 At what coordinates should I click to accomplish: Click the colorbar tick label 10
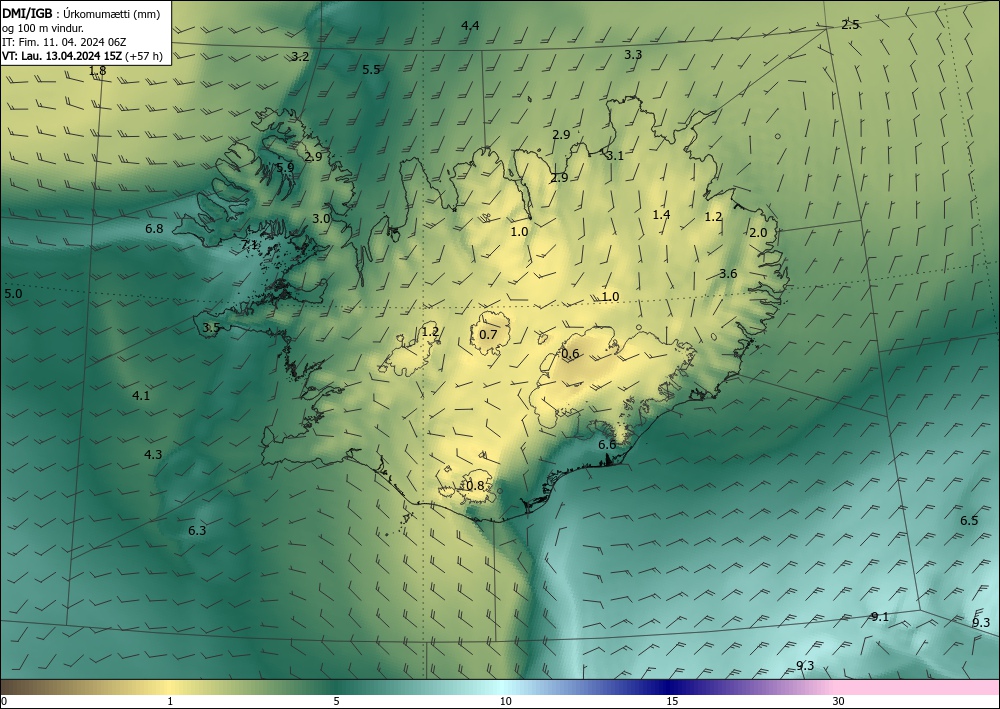coord(505,701)
